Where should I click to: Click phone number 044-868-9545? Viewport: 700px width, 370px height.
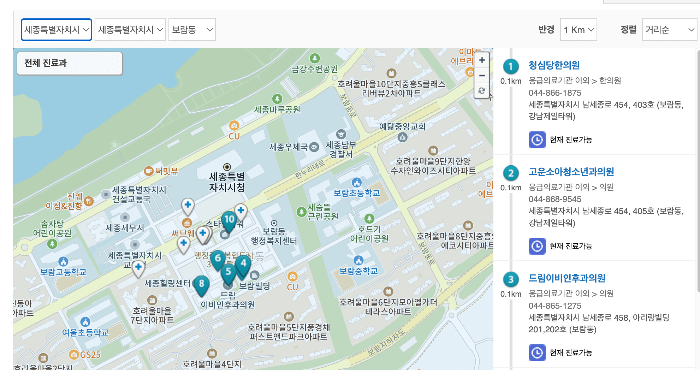coord(555,199)
